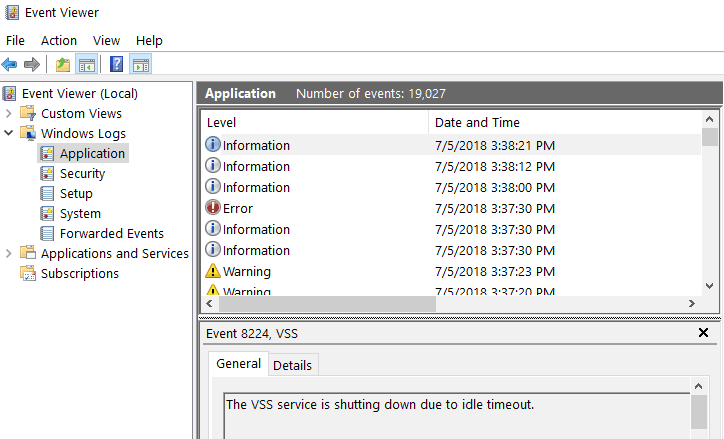The image size is (724, 439).
Task: Select the first Warning event icon
Action: (212, 271)
